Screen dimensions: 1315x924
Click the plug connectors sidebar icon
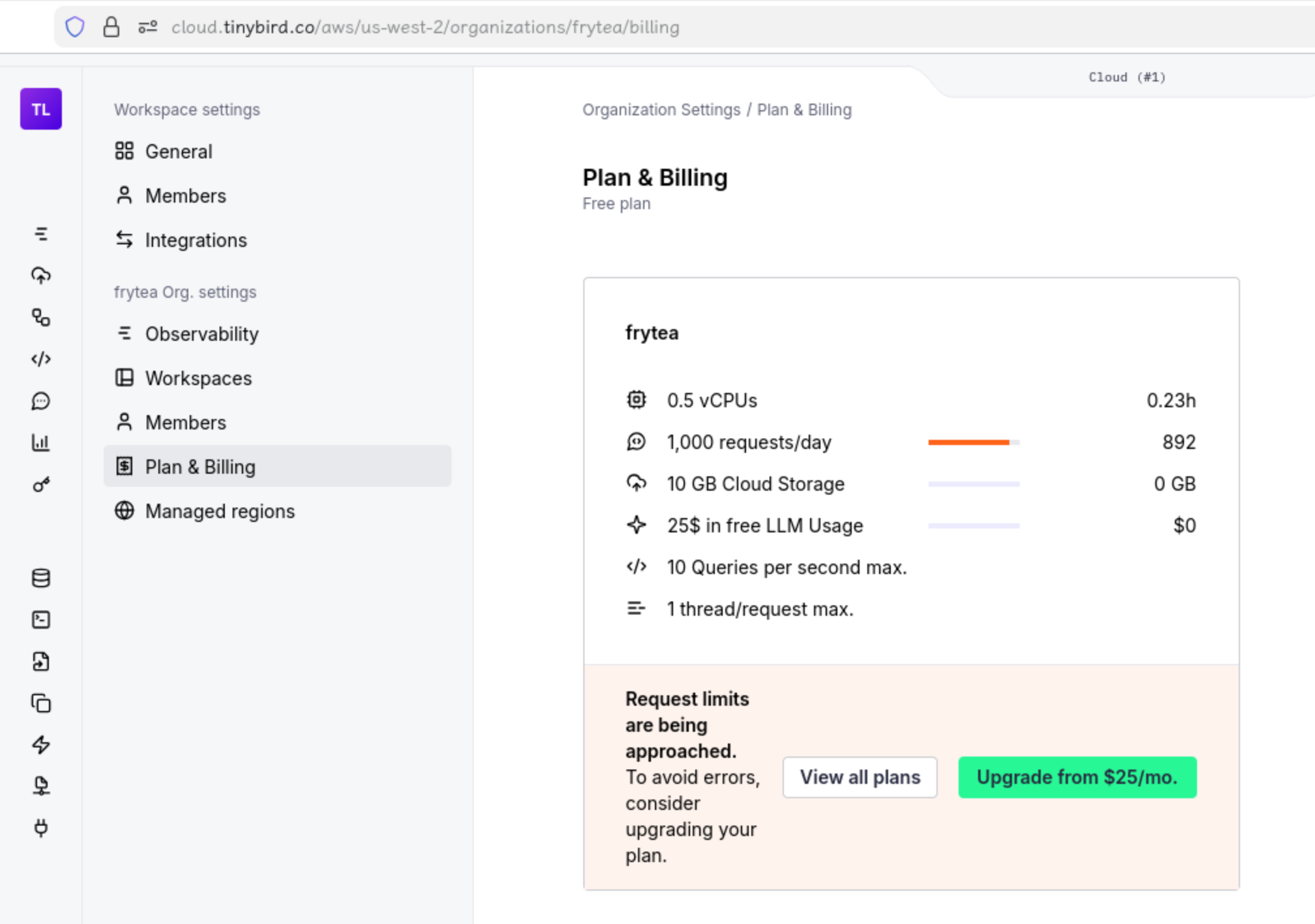click(x=40, y=828)
